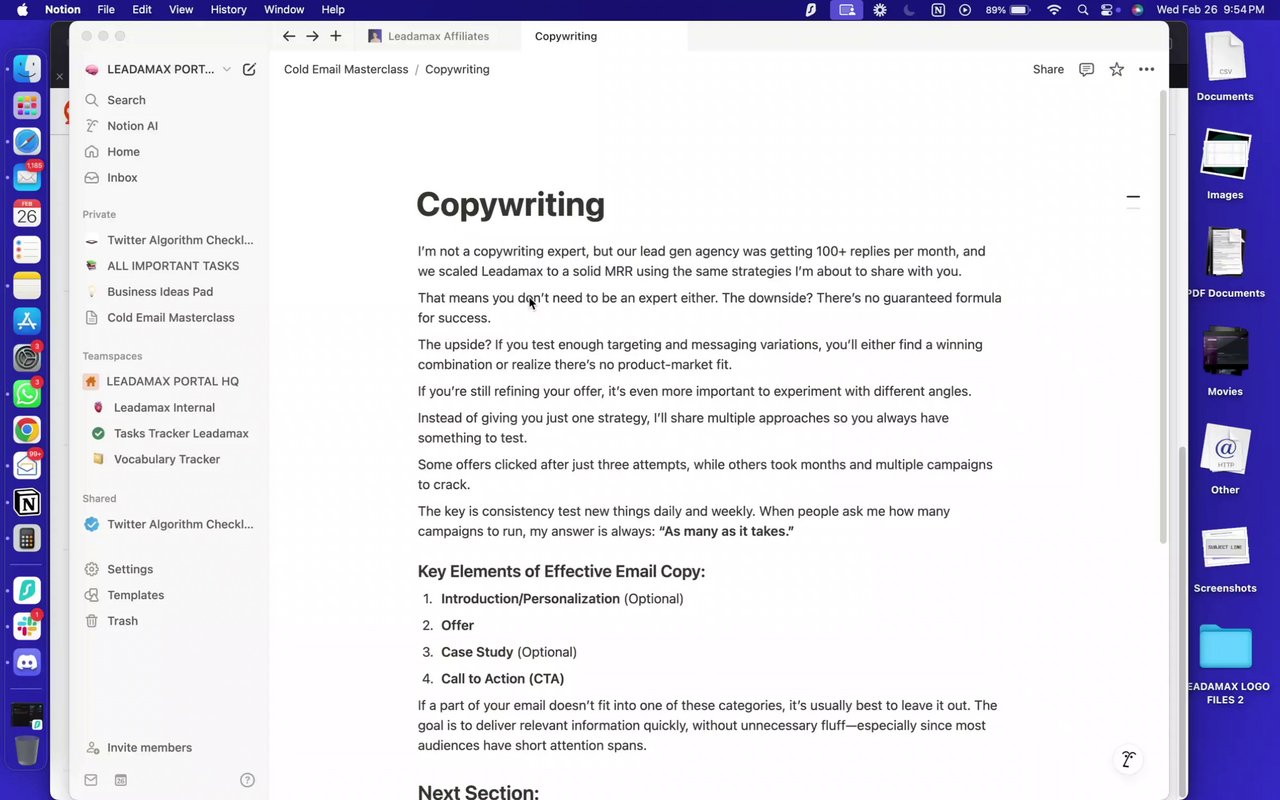Screen dimensions: 1280x800
Task: Open the workspace switcher dropdown LEADAMAX PORT...
Action: tap(158, 69)
